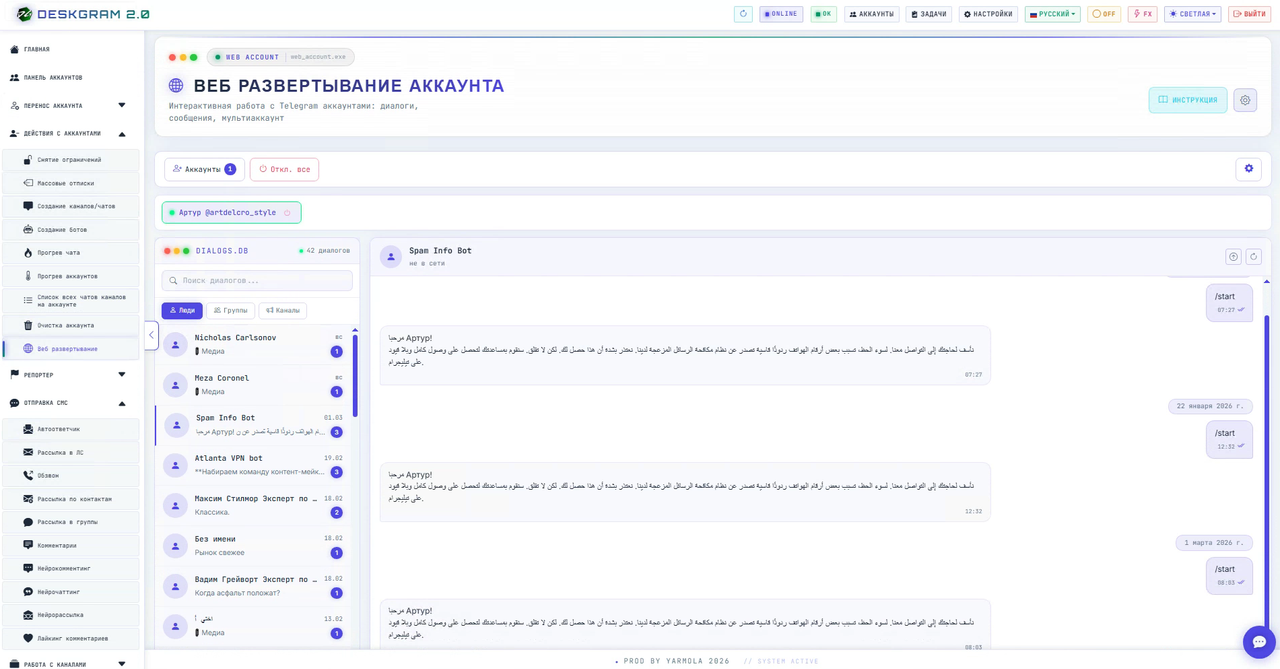Open Настройки from top bar
1280x669 pixels.
pyautogui.click(x=988, y=14)
